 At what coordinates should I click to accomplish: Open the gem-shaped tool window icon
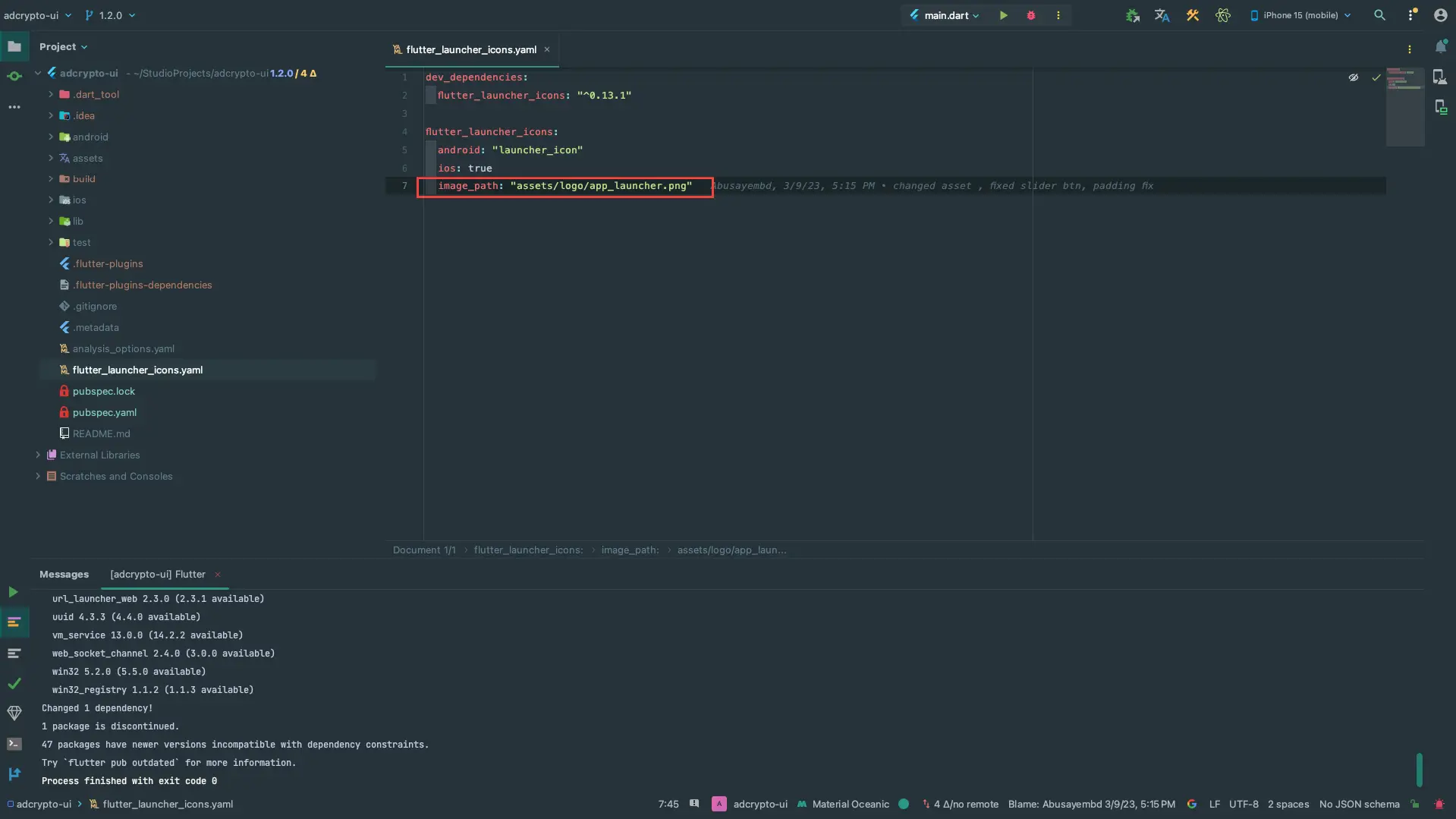tap(14, 713)
